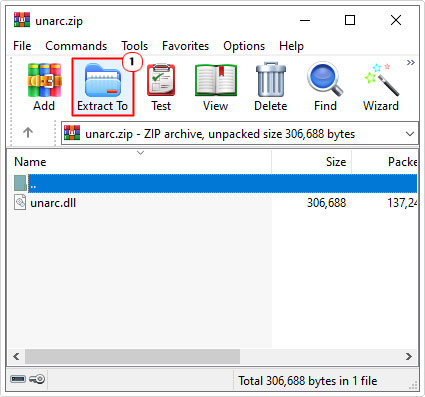
Task: Open the Commands menu
Action: (76, 46)
